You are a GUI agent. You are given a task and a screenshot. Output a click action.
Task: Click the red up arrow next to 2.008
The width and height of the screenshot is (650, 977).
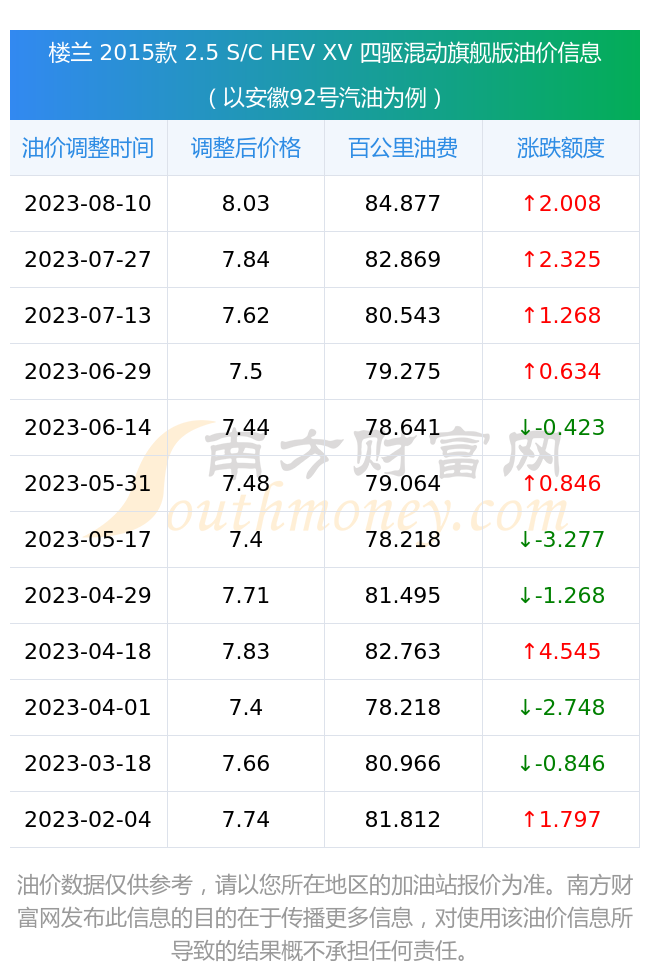(x=529, y=203)
